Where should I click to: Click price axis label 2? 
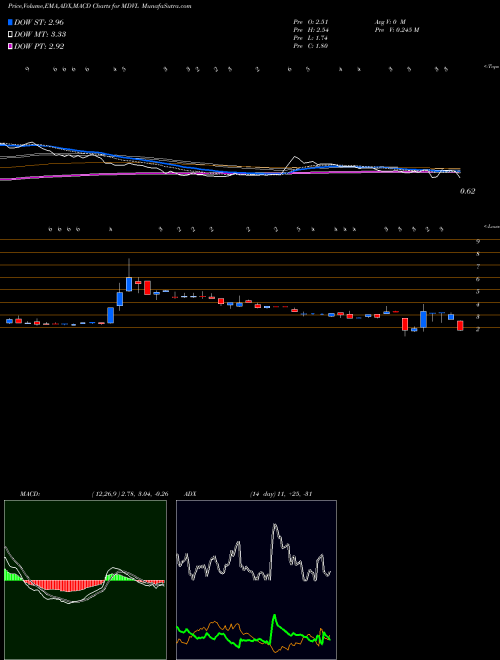[x=478, y=330]
